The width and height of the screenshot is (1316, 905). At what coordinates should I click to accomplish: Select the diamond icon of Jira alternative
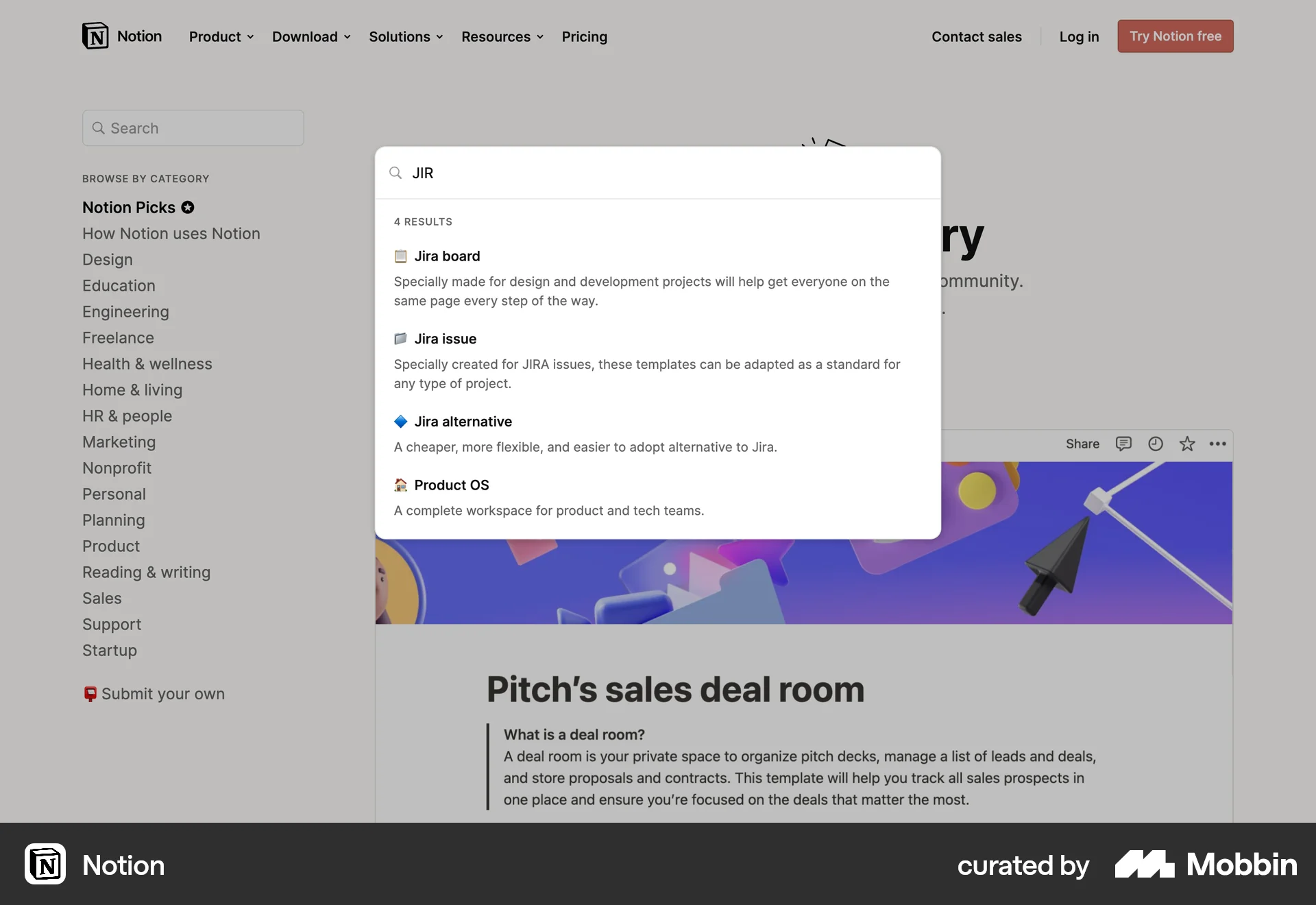click(401, 421)
